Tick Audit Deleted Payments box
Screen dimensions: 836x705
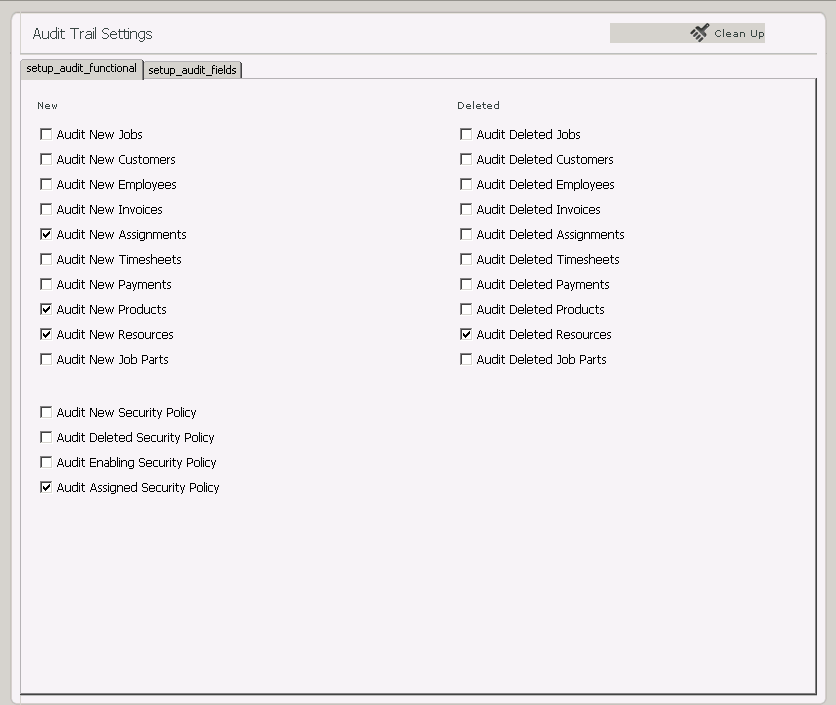(466, 284)
